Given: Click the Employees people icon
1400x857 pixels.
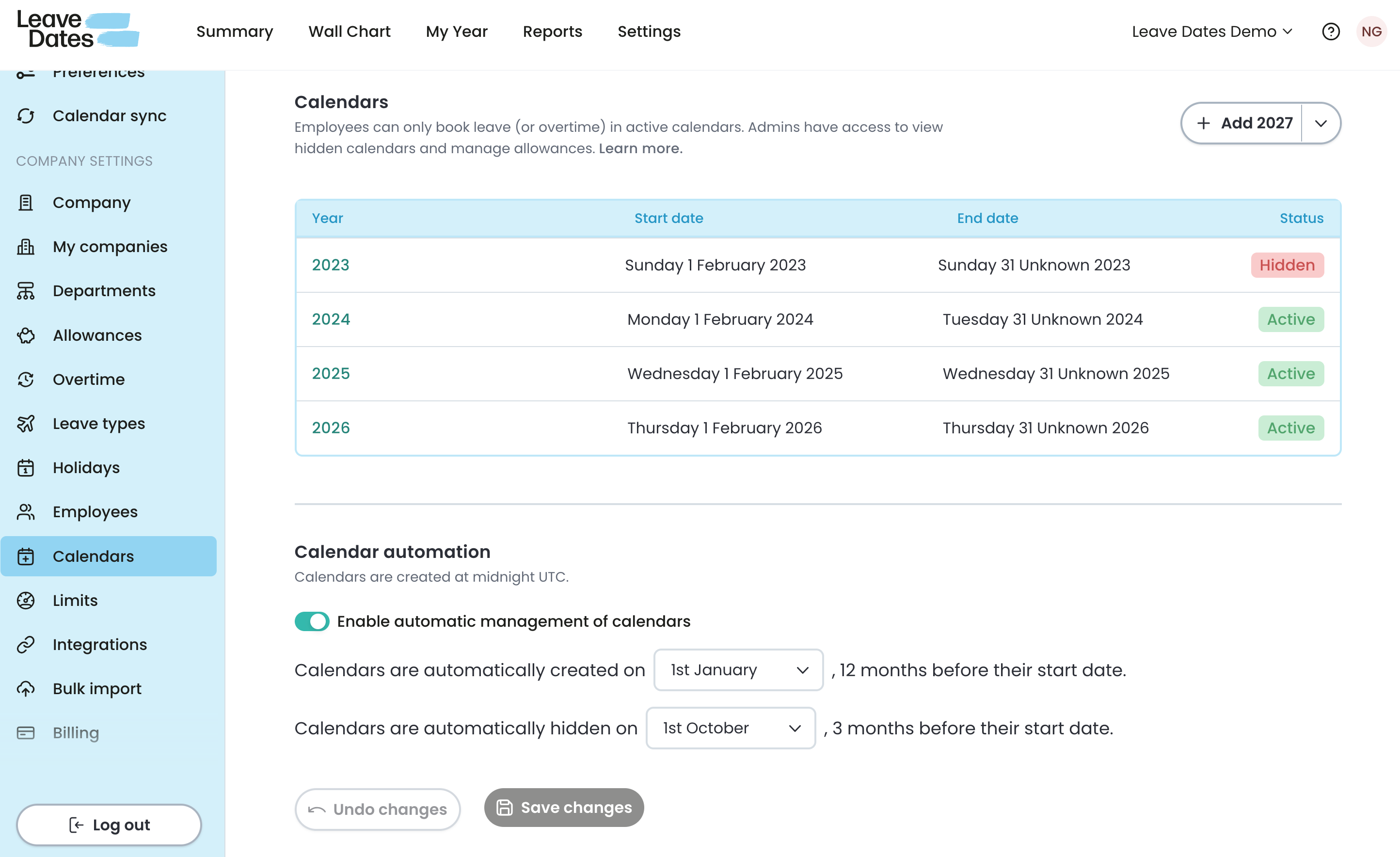Looking at the screenshot, I should click(x=26, y=512).
